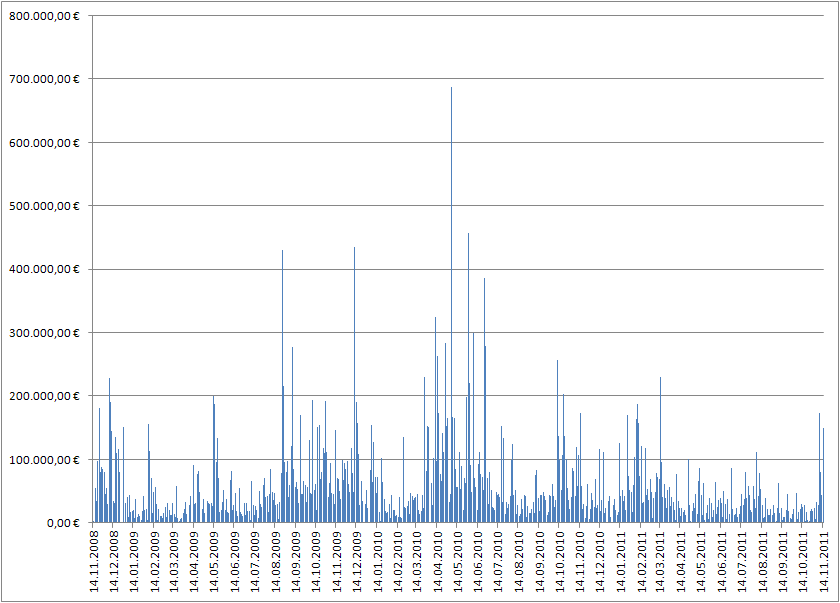
Task: Click the 14.11.2009 date label
Action: pos(336,561)
